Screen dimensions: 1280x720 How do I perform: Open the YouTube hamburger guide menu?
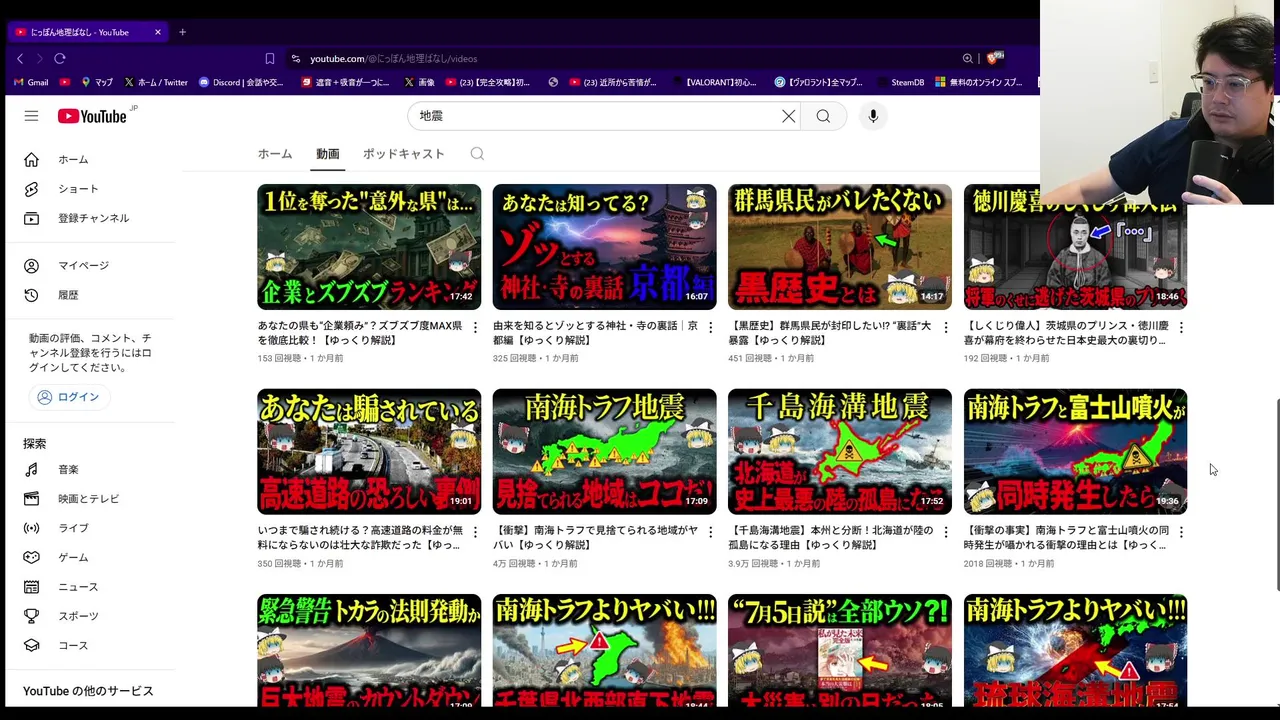point(31,116)
